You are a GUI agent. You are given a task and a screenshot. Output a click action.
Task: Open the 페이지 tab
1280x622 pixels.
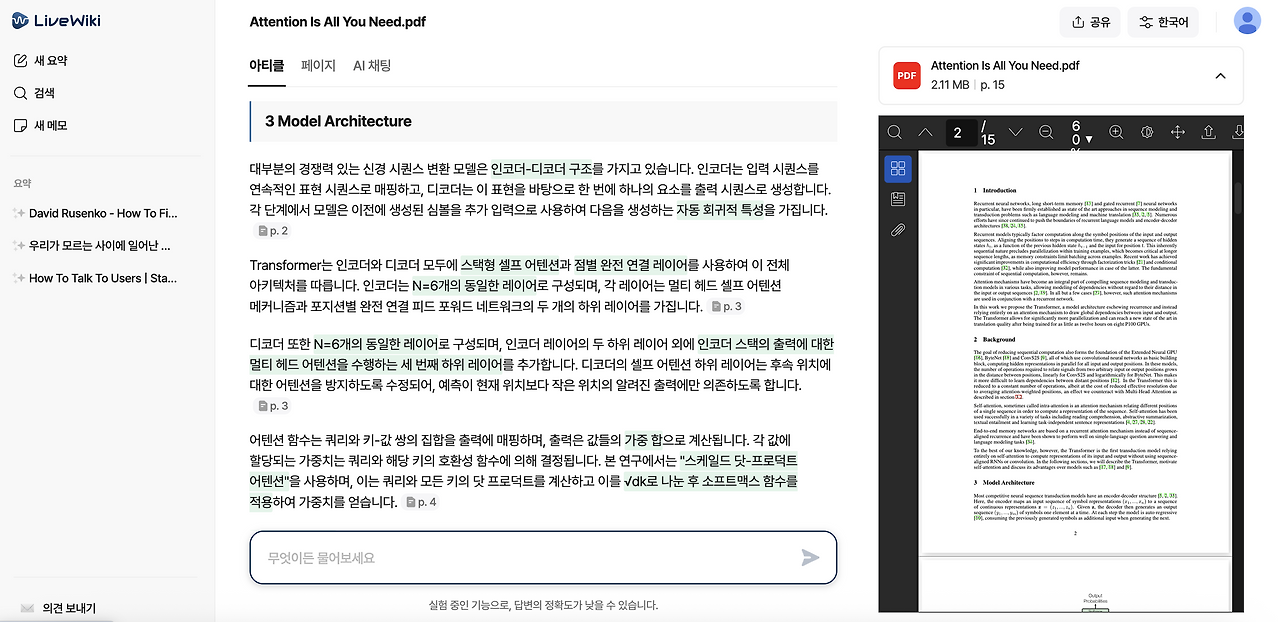coord(318,65)
